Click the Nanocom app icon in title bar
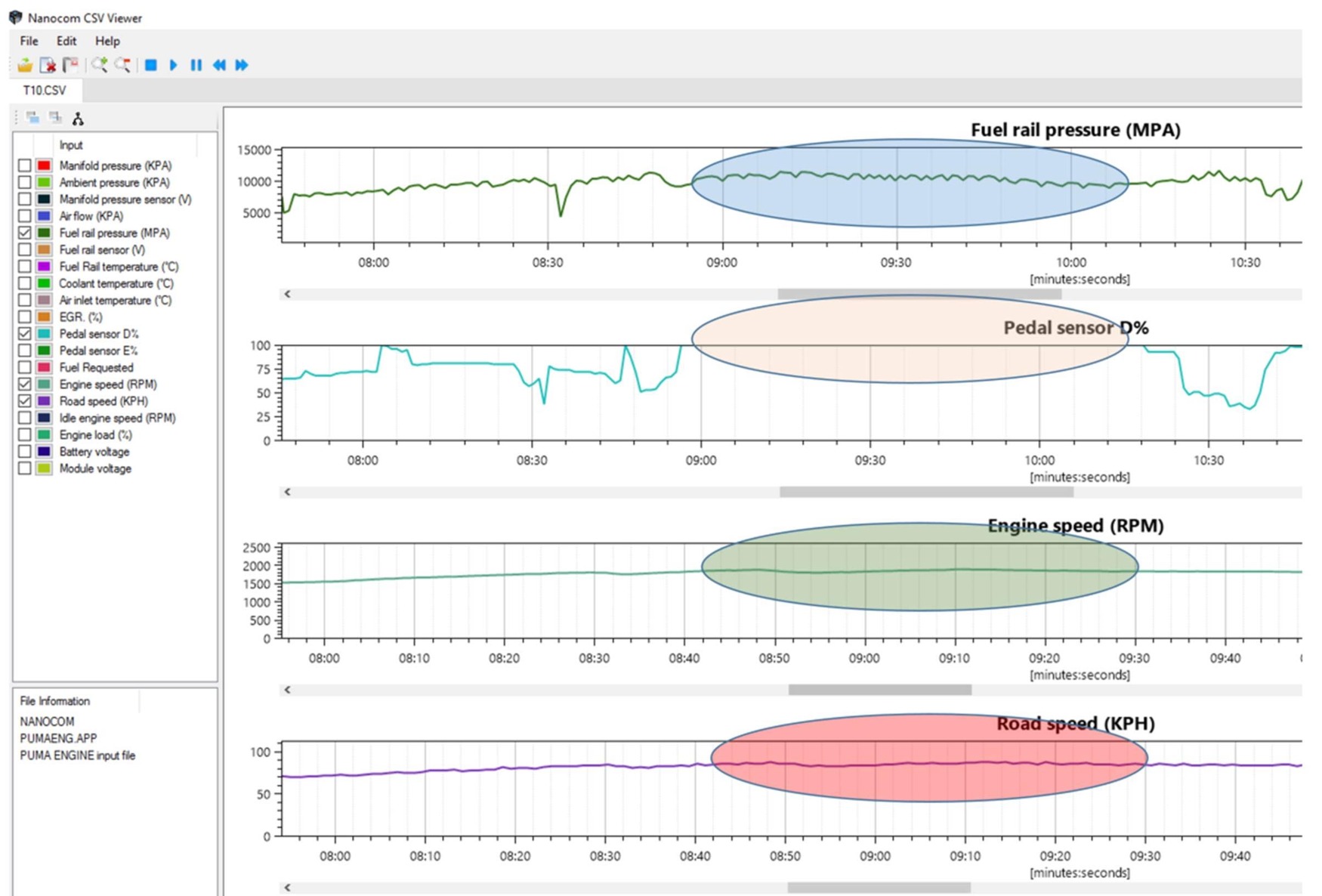Image resolution: width=1322 pixels, height=896 pixels. (15, 17)
